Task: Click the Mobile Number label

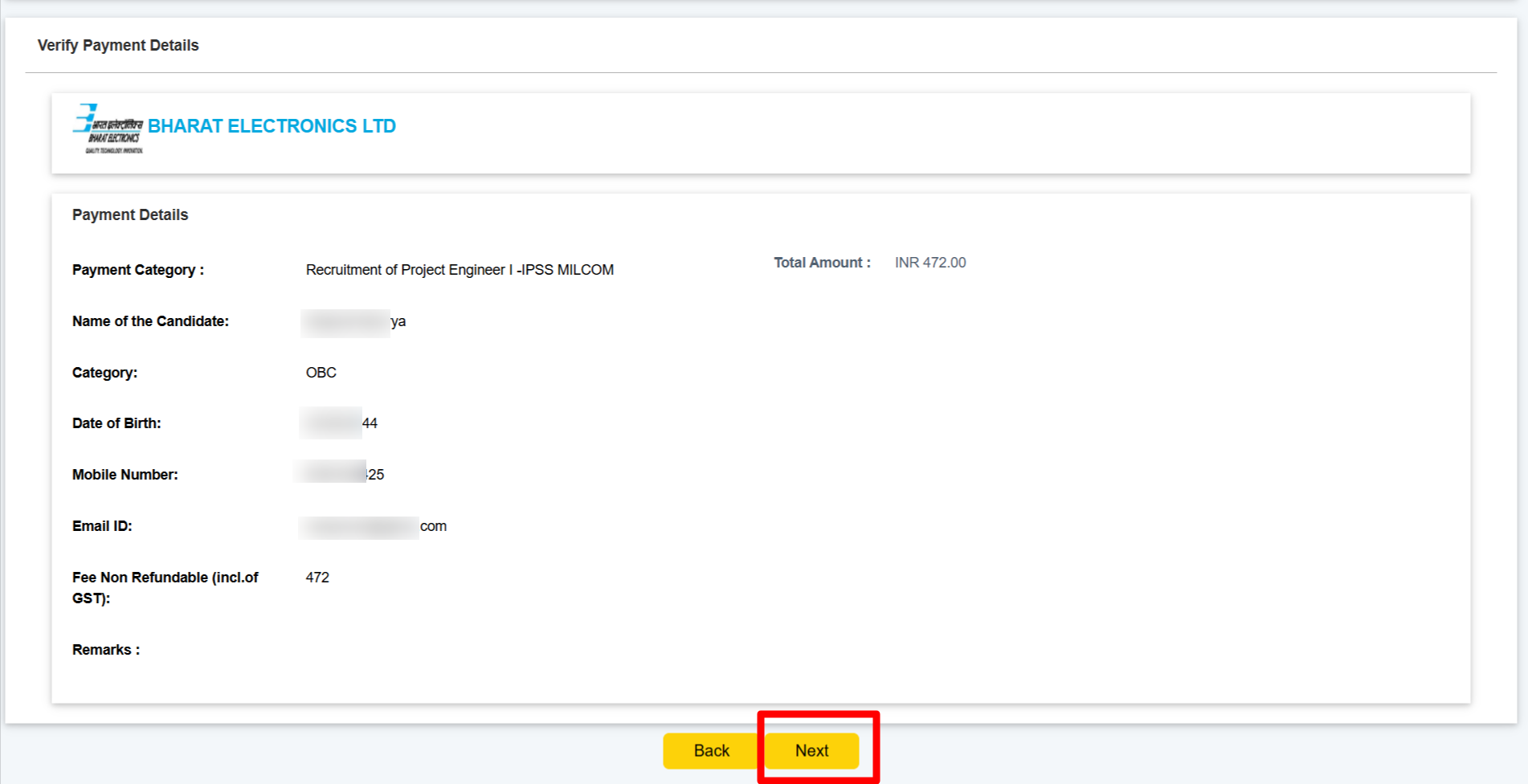Action: point(125,475)
